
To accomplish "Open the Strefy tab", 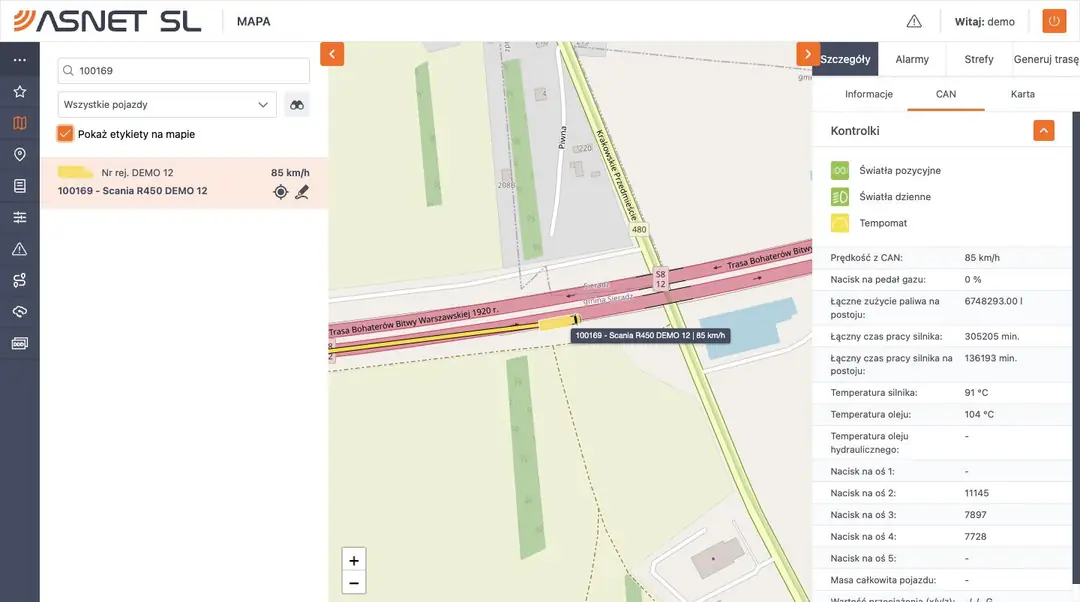I will (979, 59).
